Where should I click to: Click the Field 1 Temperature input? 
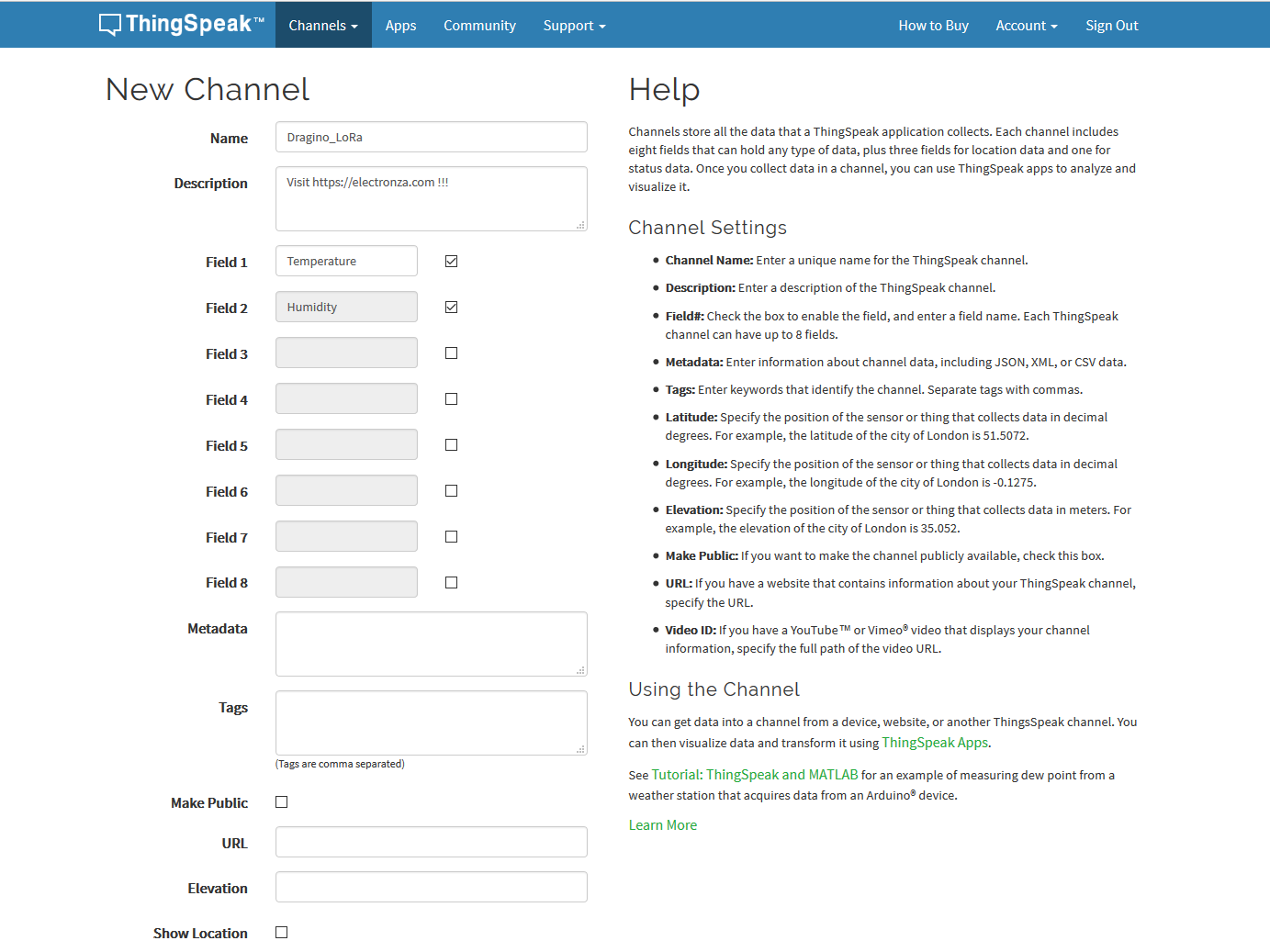point(346,261)
